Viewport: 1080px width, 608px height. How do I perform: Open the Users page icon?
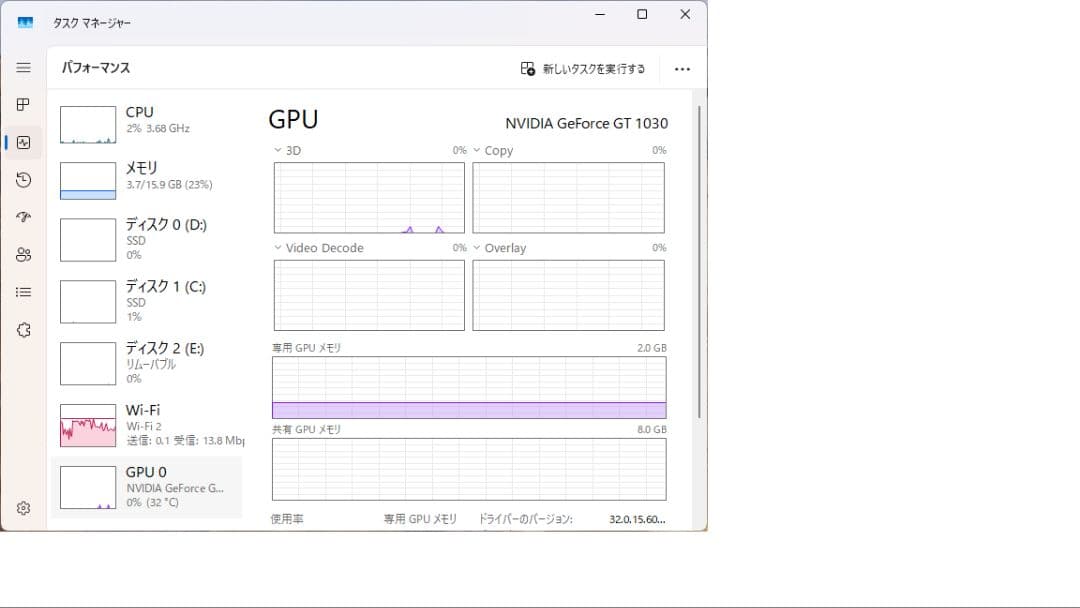click(23, 254)
